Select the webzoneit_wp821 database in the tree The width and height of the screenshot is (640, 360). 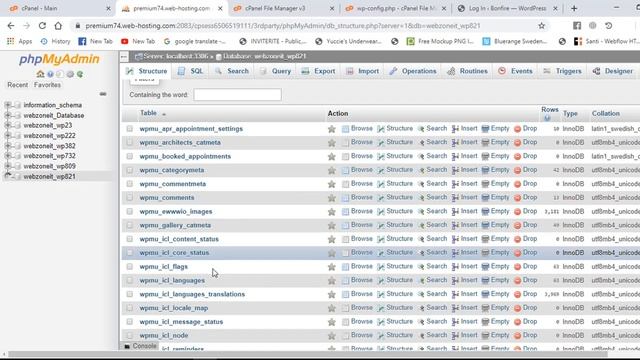pos(49,176)
